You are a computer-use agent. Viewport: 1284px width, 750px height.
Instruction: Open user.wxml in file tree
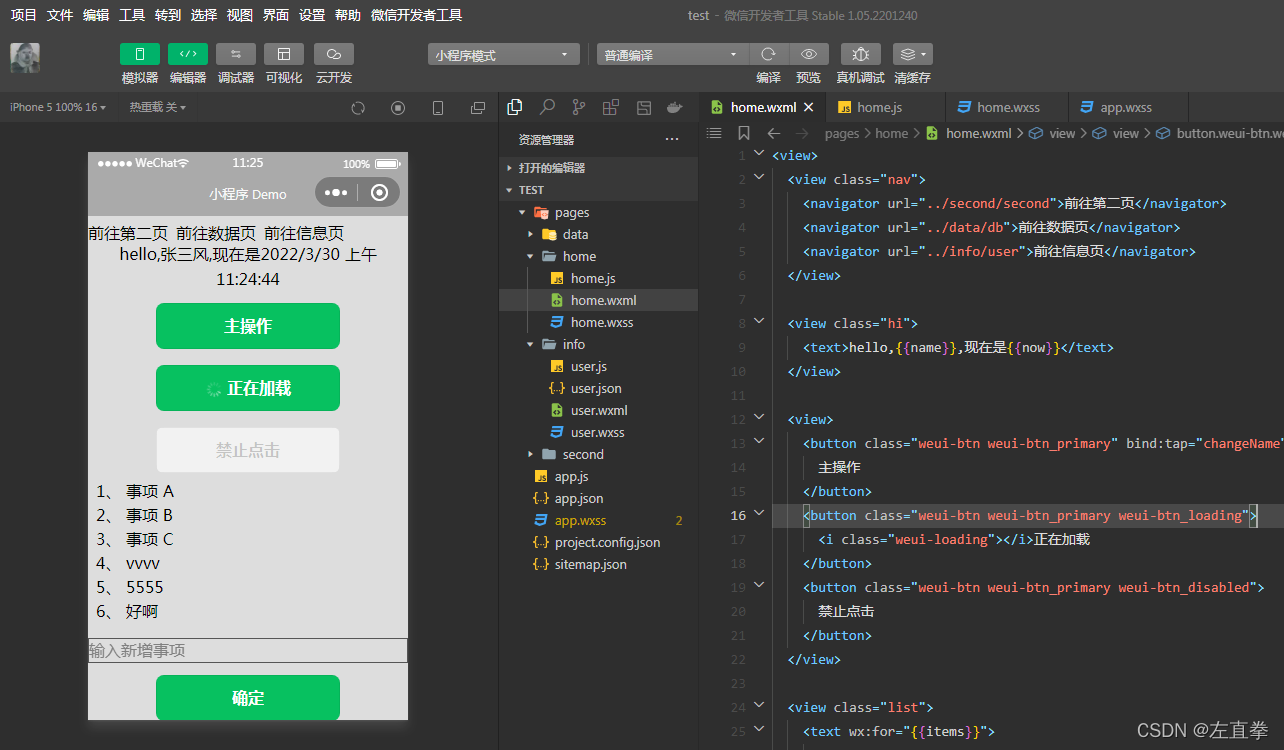tap(599, 410)
